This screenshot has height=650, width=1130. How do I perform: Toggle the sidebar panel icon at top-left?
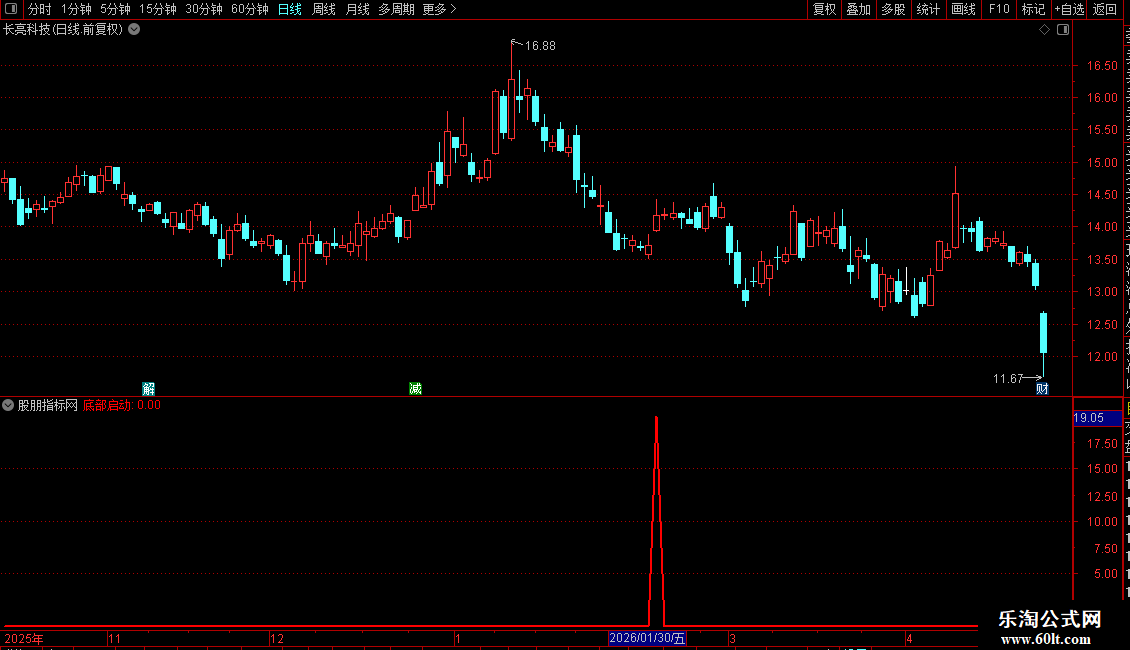click(11, 9)
